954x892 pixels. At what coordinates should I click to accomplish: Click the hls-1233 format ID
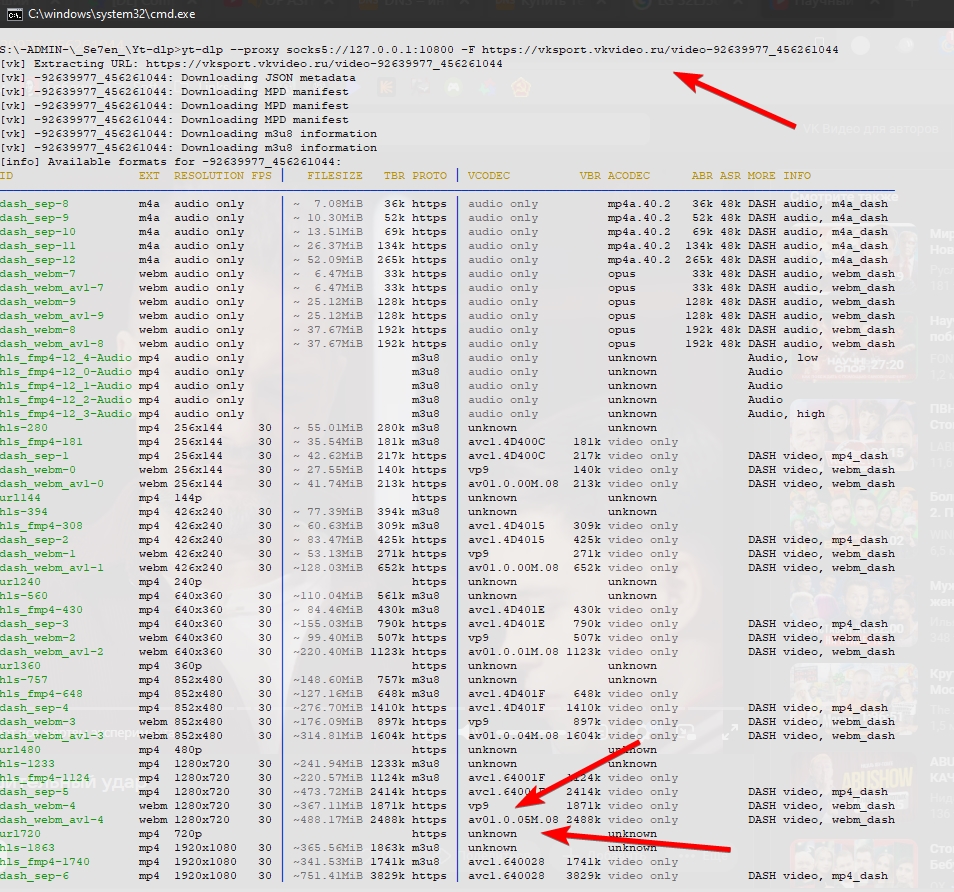click(x=27, y=764)
